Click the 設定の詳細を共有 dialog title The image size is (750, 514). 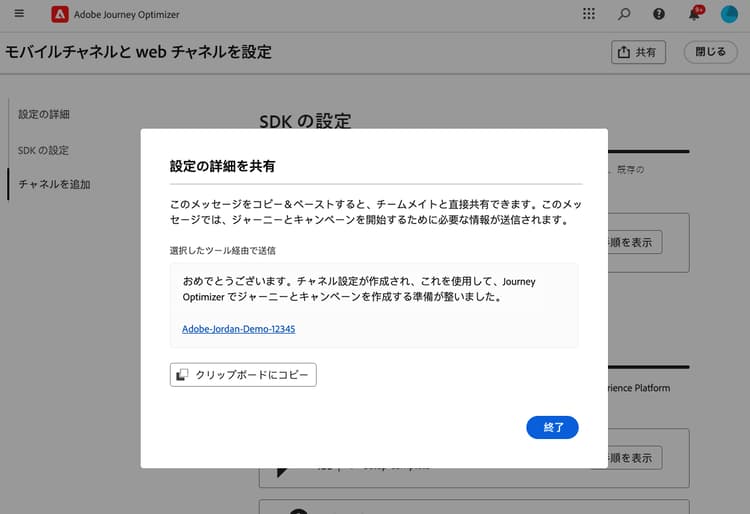[222, 166]
